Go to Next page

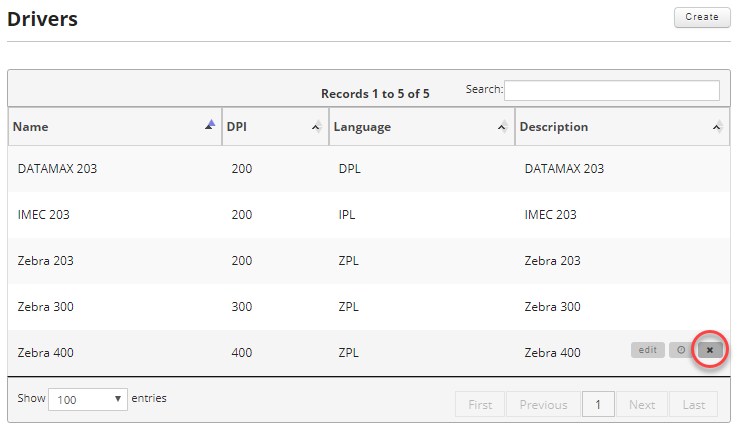tap(642, 404)
